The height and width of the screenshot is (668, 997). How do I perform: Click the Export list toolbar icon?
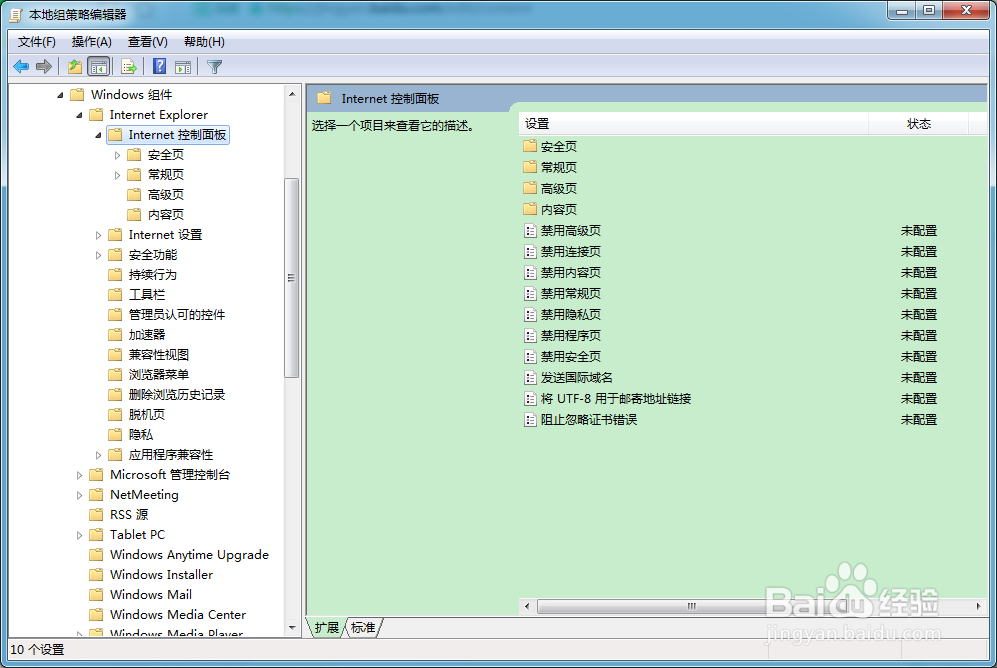click(129, 66)
